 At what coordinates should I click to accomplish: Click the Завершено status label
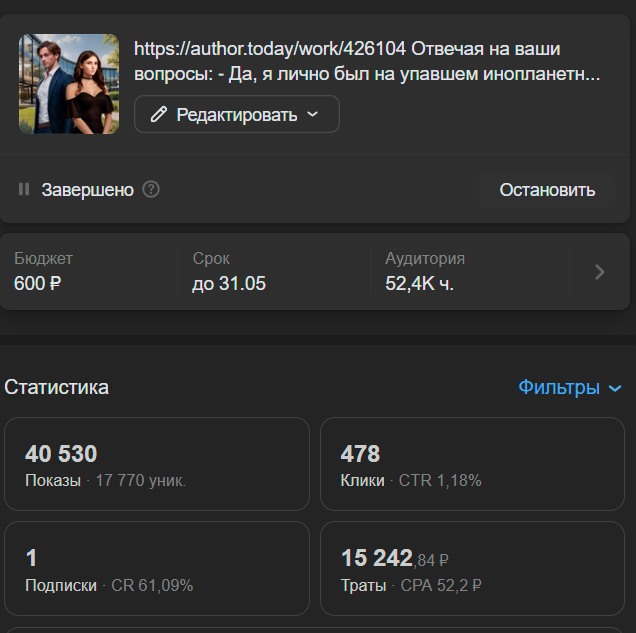pos(87,189)
